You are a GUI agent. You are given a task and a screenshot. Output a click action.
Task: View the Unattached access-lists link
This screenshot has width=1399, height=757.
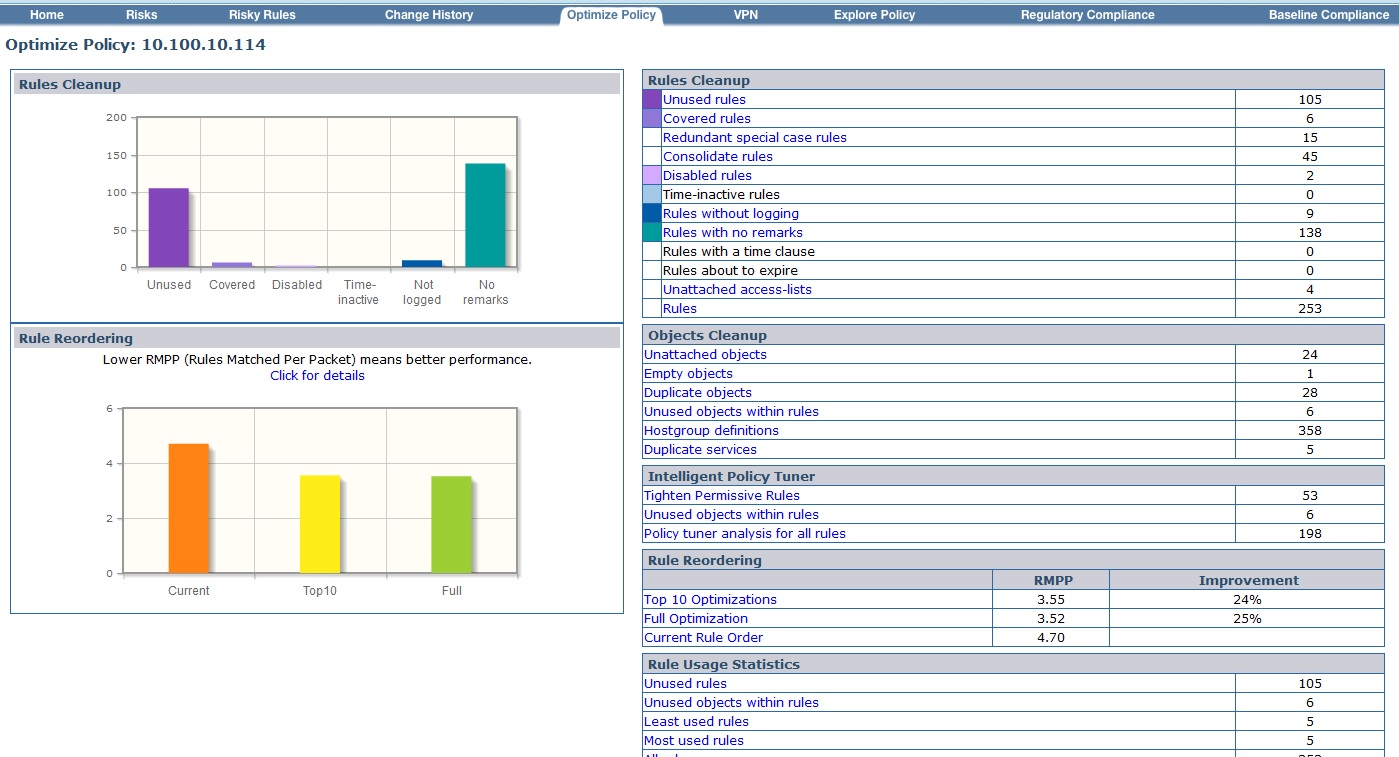point(737,289)
